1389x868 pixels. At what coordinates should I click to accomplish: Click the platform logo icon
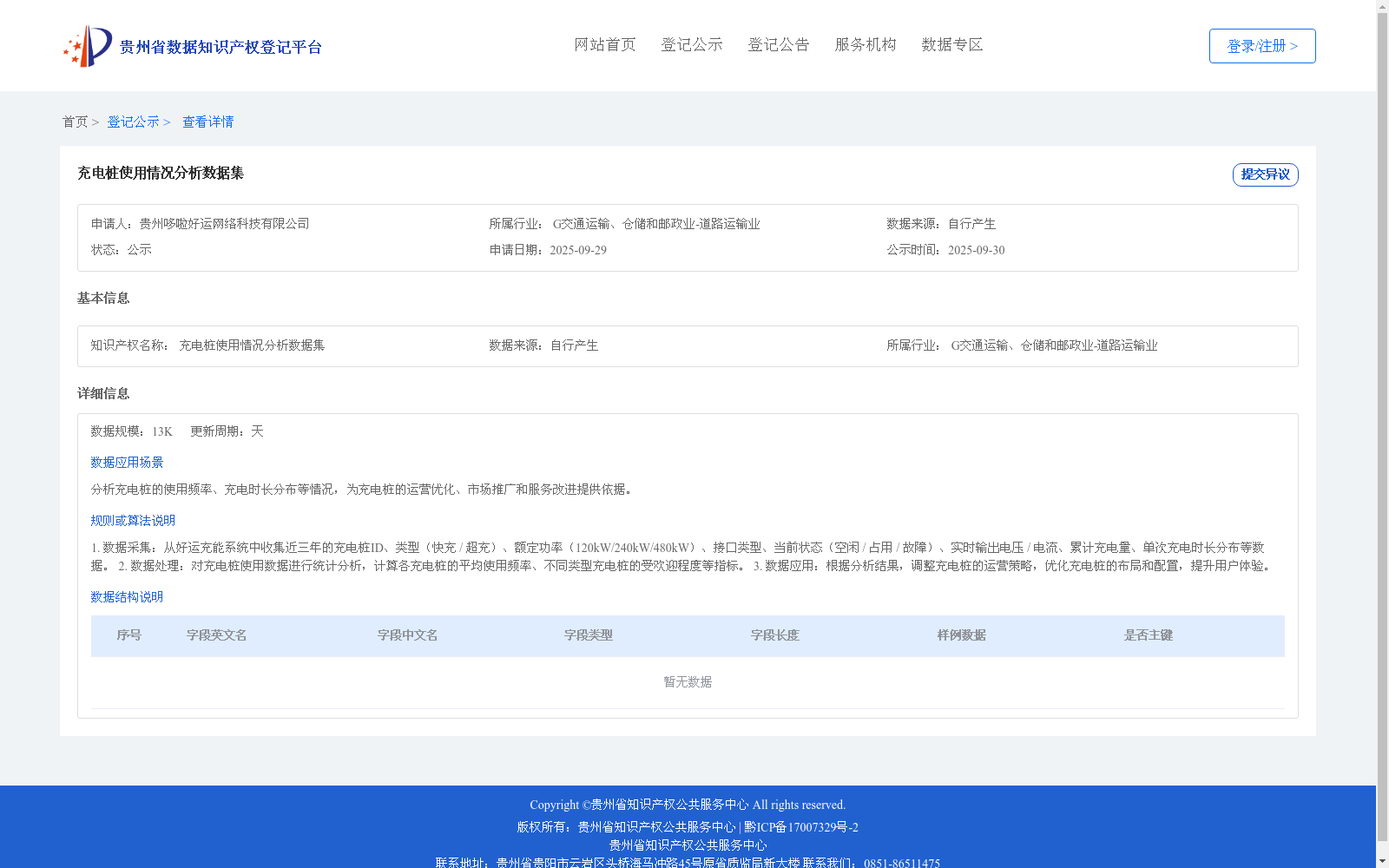pyautogui.click(x=88, y=46)
